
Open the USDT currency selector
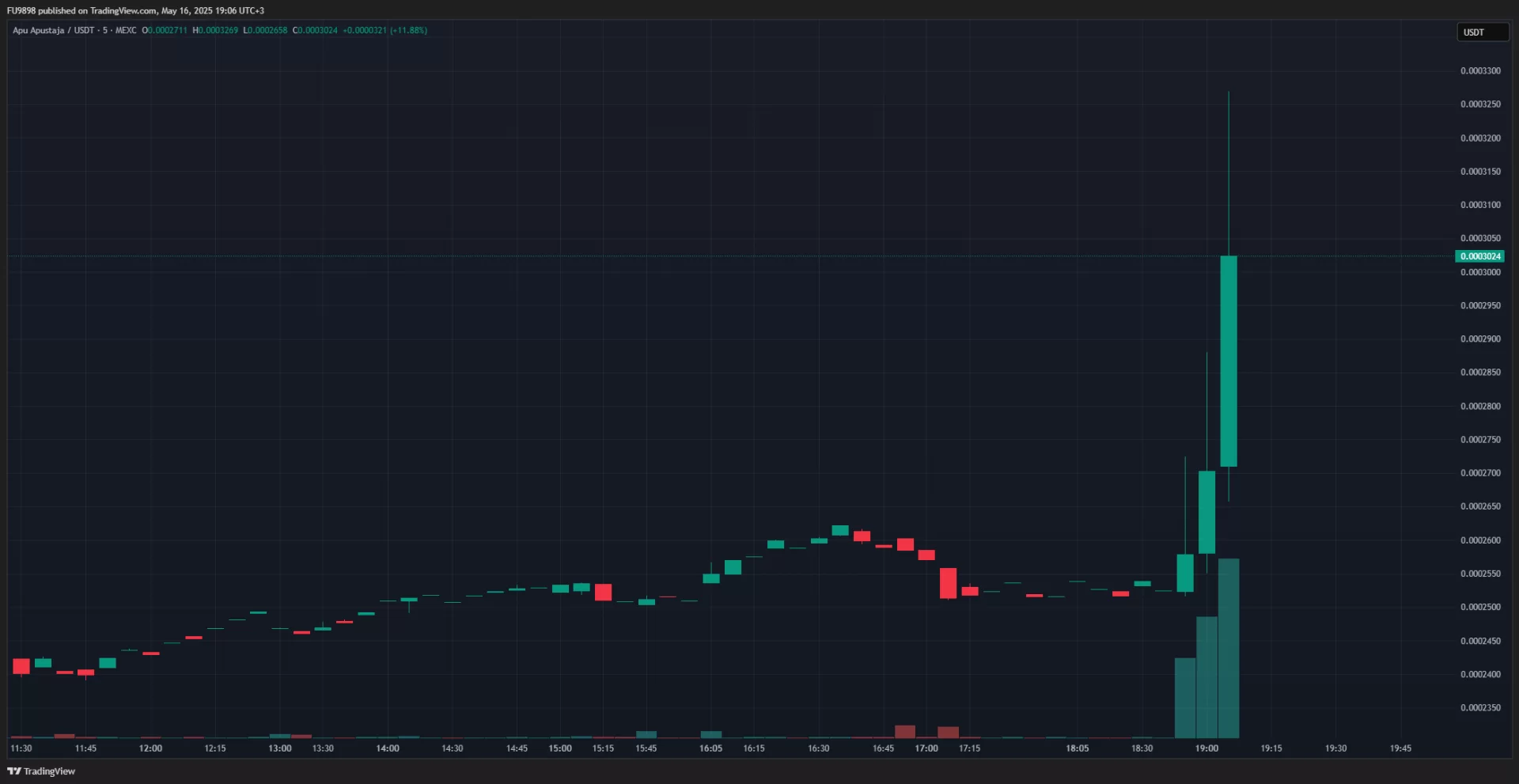(1482, 32)
